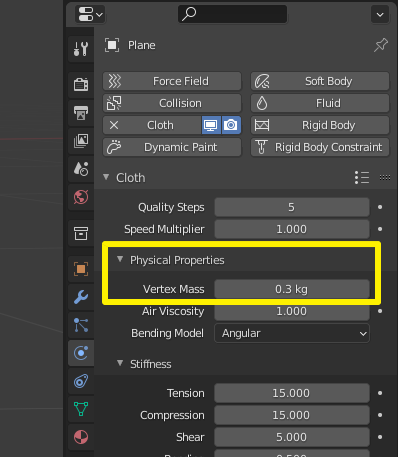Open the Bending Model dropdown
Screen dimensions: 398x457
tap(292, 333)
